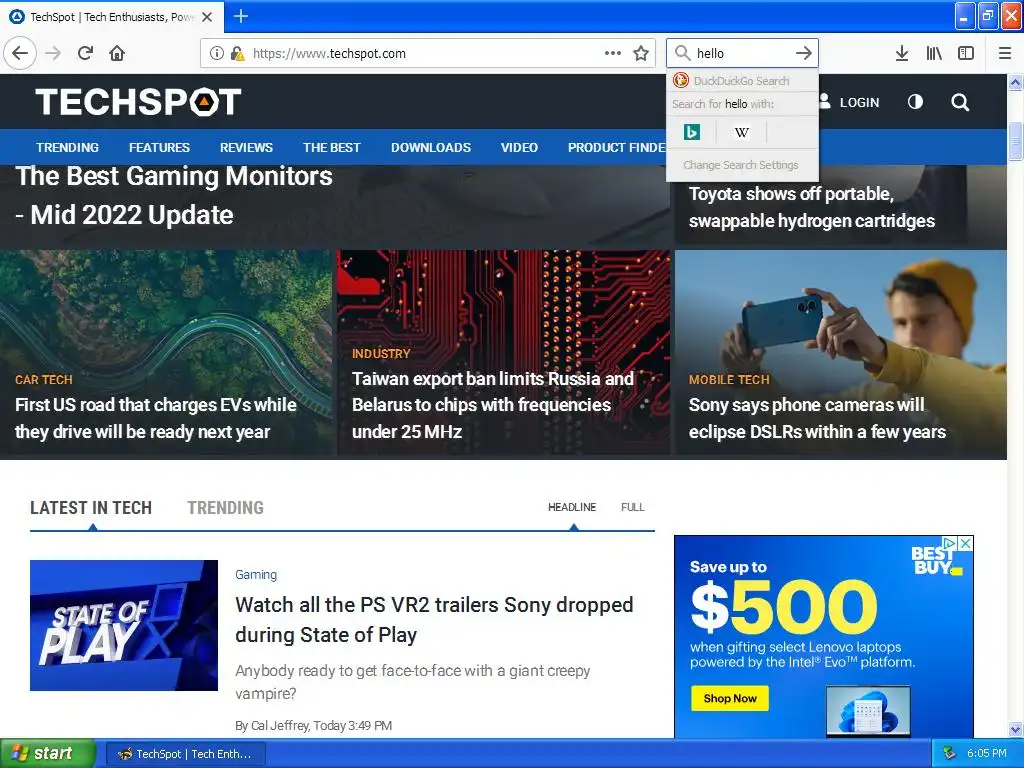Screen dimensions: 1024x768
Task: Toggle the sidebar view icon
Action: coord(966,53)
